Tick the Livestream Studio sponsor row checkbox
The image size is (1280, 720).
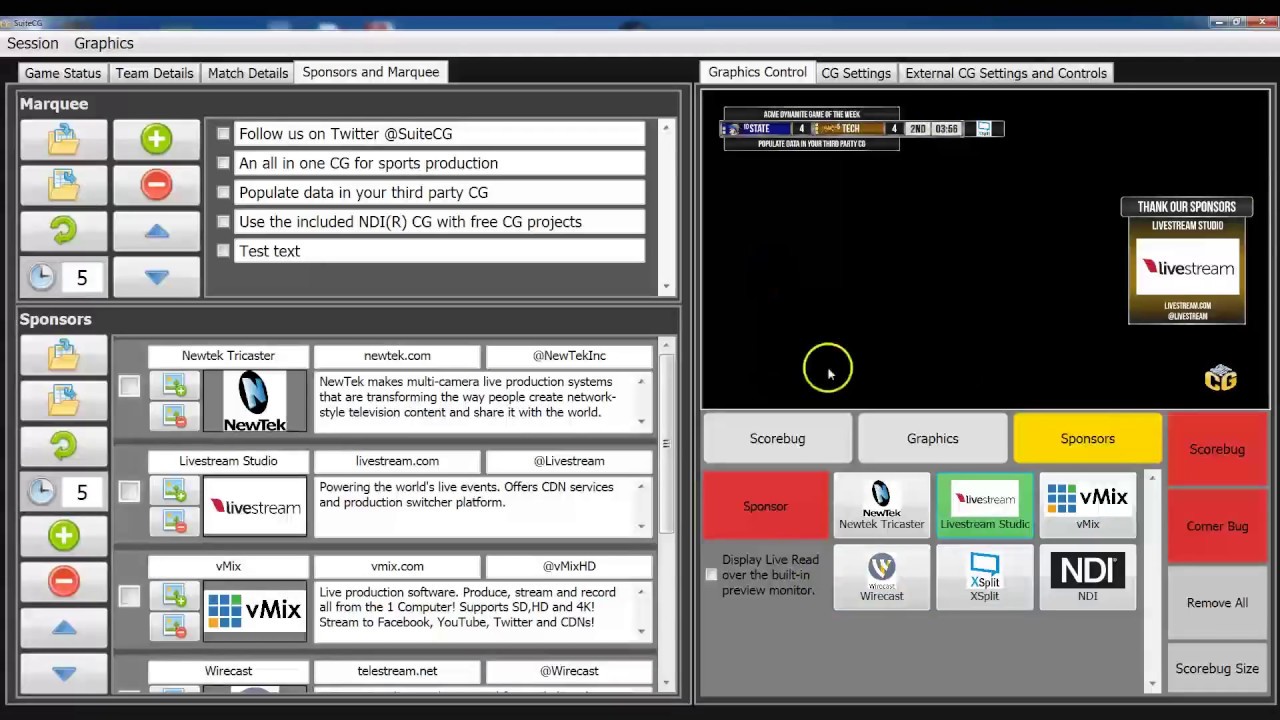click(129, 491)
